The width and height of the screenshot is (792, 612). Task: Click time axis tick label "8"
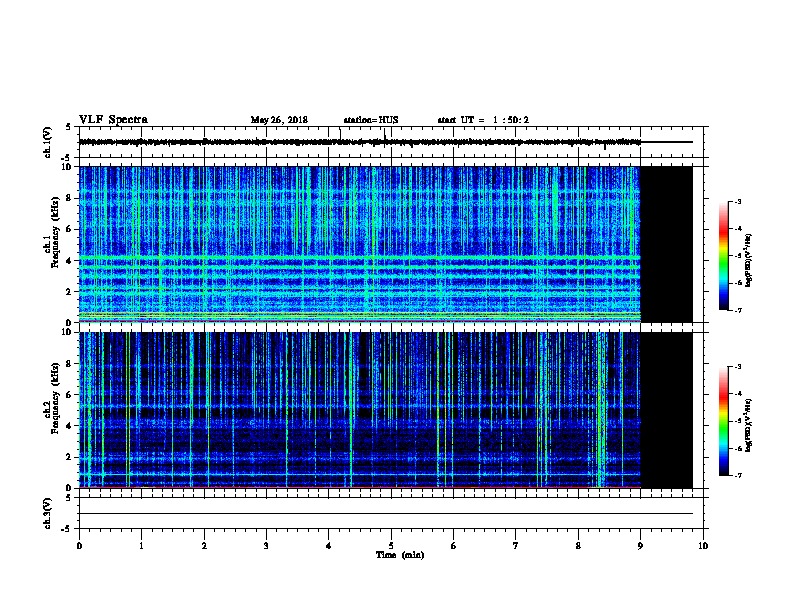tap(578, 546)
